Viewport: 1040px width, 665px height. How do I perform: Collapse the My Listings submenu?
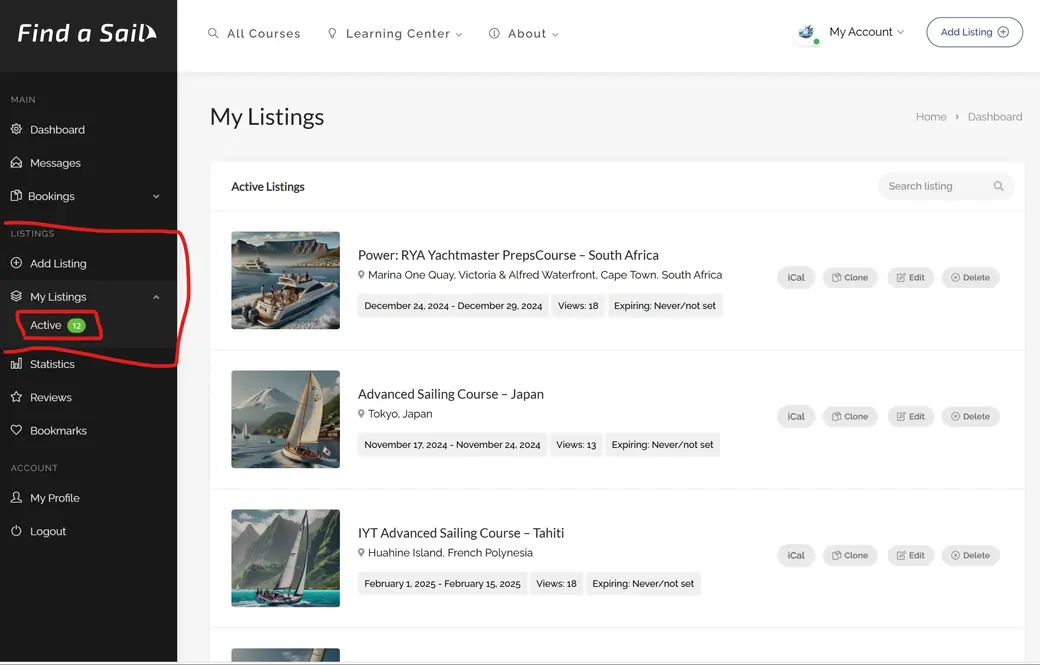(156, 297)
